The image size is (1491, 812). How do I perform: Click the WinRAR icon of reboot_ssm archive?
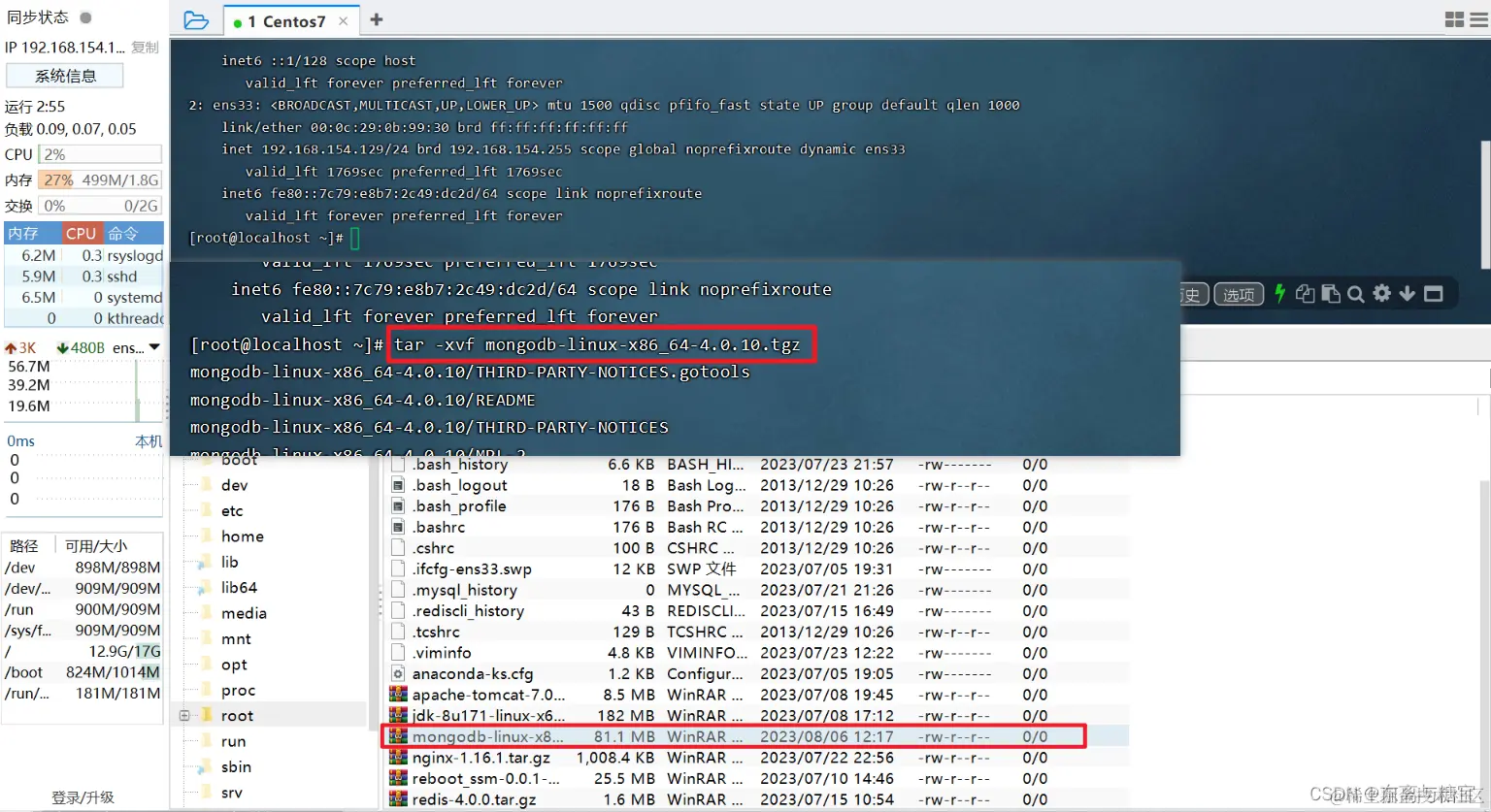[398, 779]
